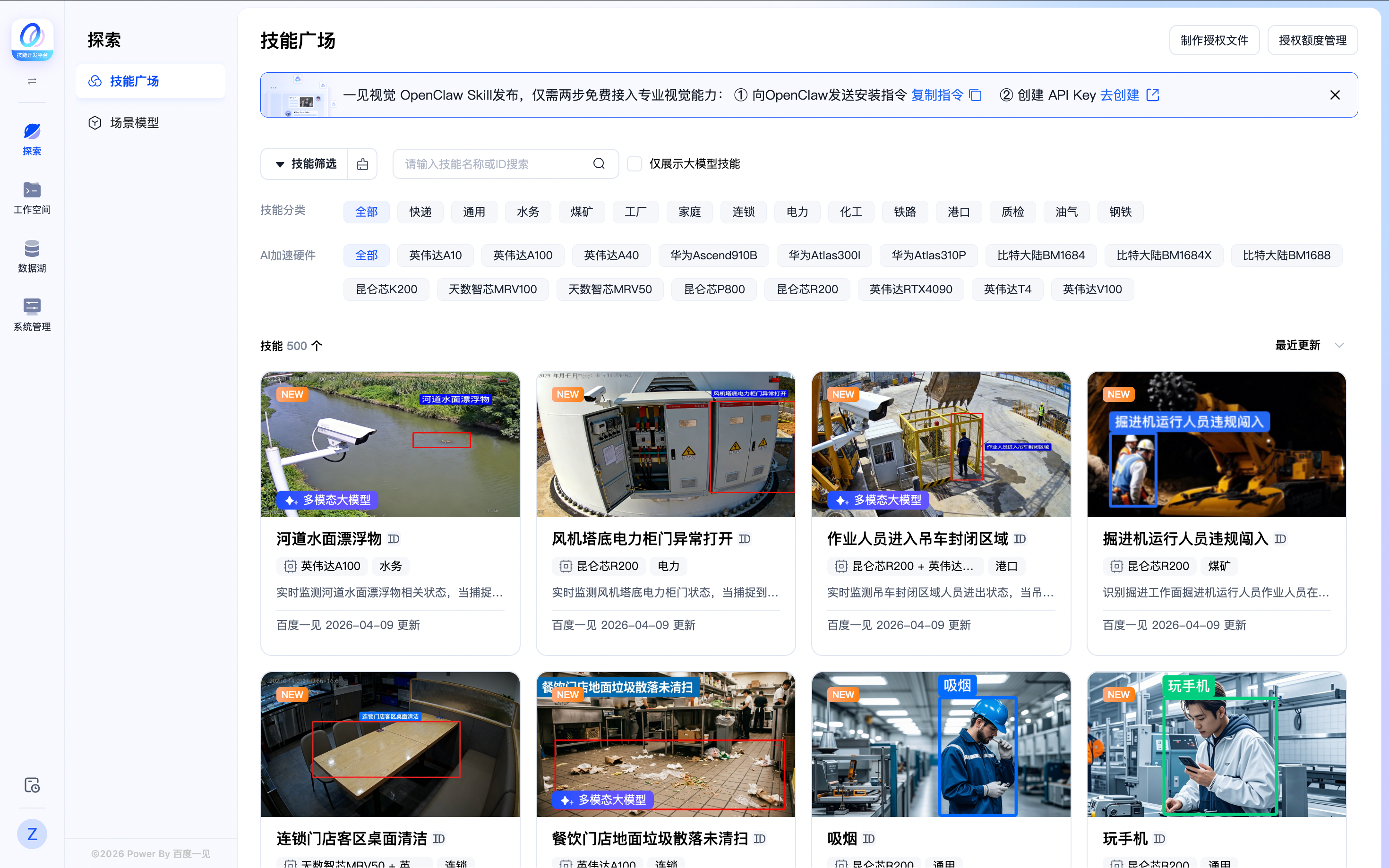1389x868 pixels.
Task: Click the 港口 tag on 作业人员 card
Action: (x=1006, y=566)
